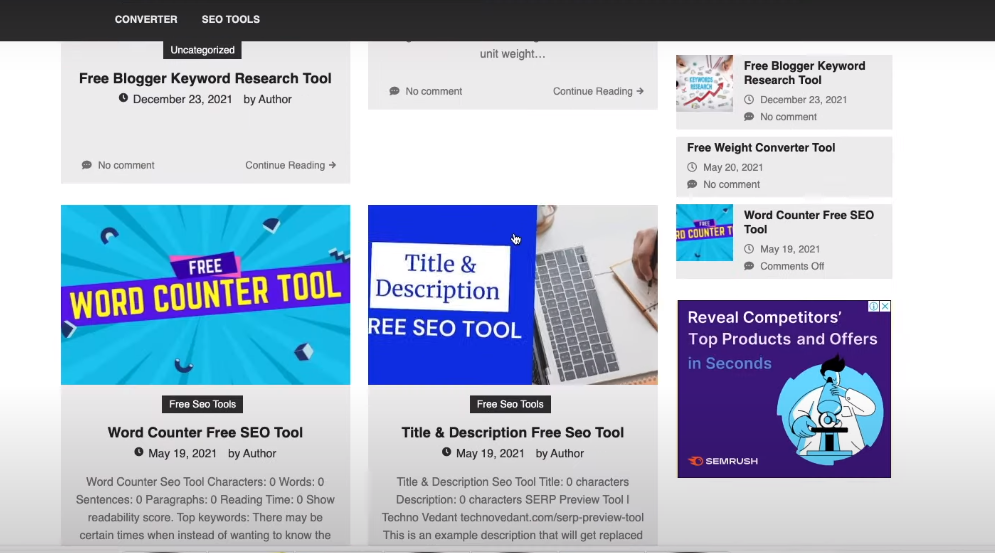Click comment bubble icon in Keyword Research card
Image resolution: width=995 pixels, height=553 pixels.
(86, 165)
